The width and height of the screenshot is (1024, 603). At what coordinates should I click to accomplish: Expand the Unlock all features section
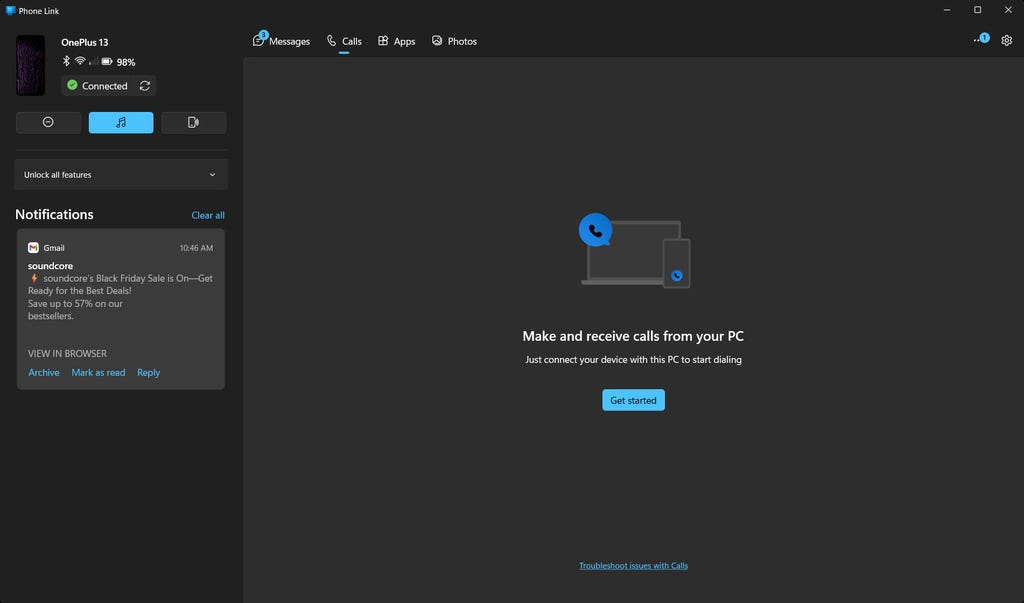point(121,174)
